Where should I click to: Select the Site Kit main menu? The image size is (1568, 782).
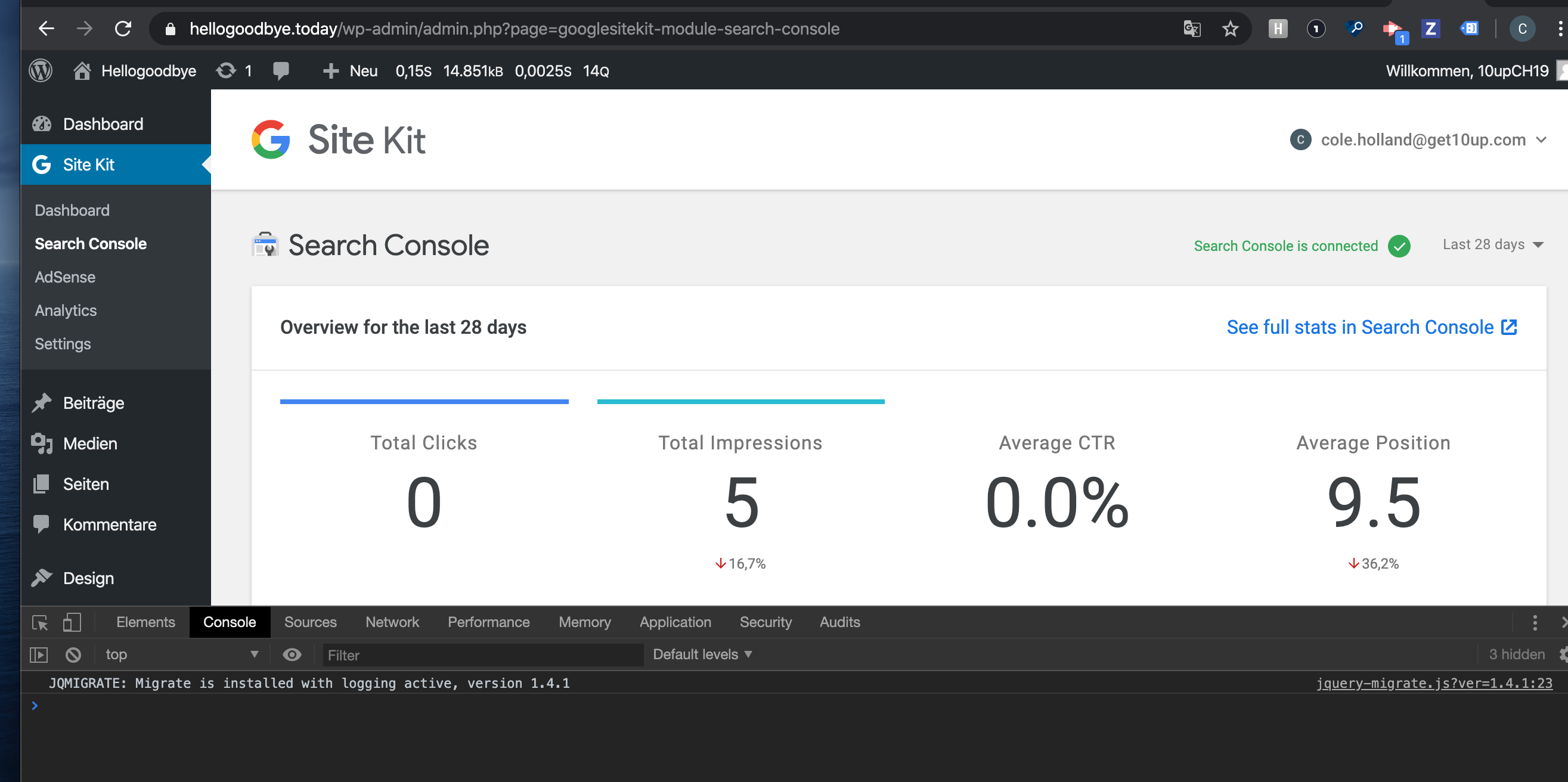[116, 165]
